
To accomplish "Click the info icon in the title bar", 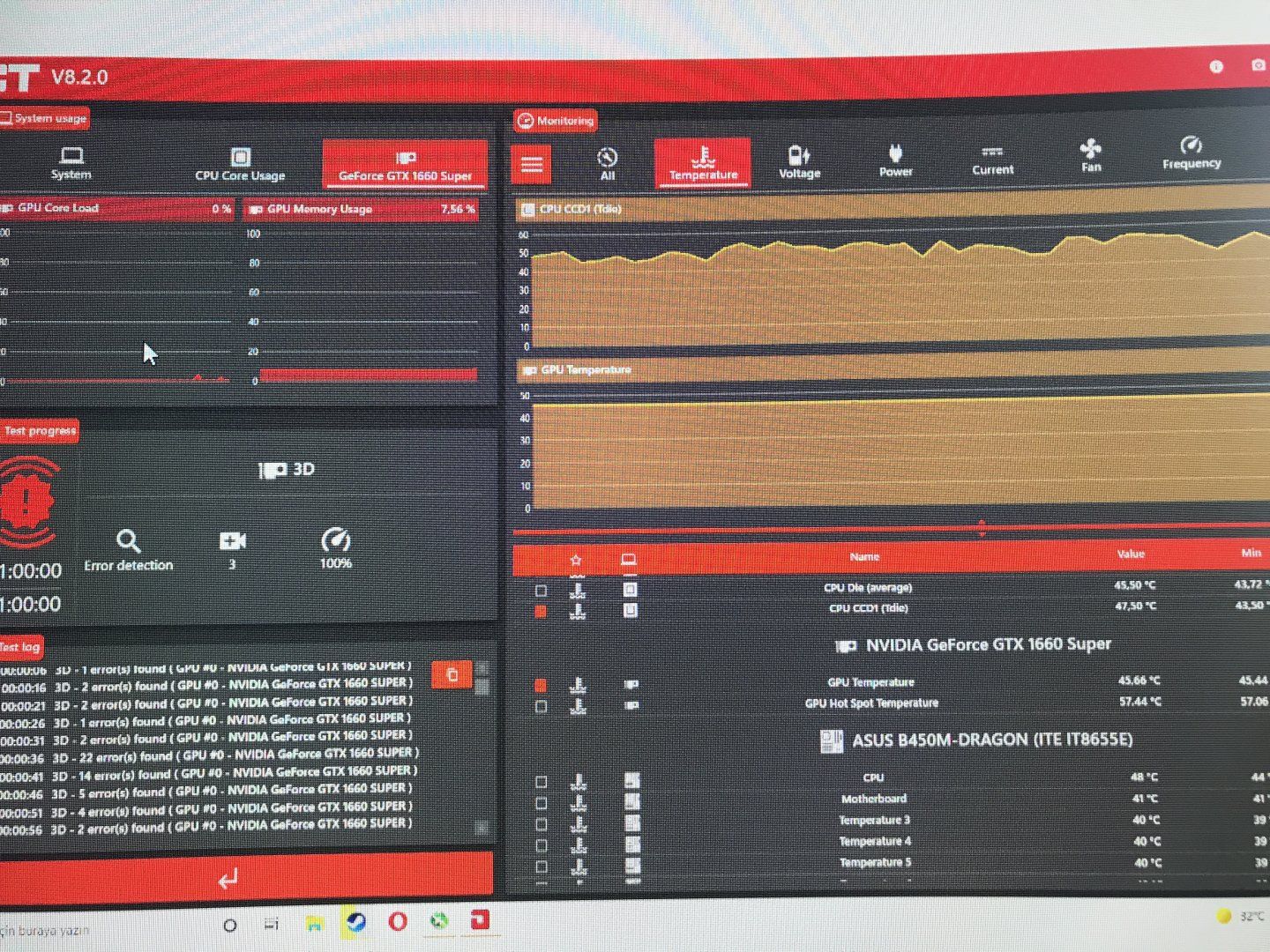I will pos(1216,67).
